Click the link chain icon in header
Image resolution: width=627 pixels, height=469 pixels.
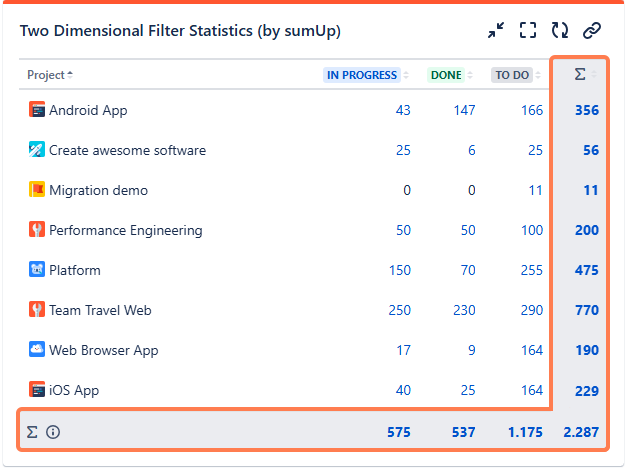tap(592, 31)
